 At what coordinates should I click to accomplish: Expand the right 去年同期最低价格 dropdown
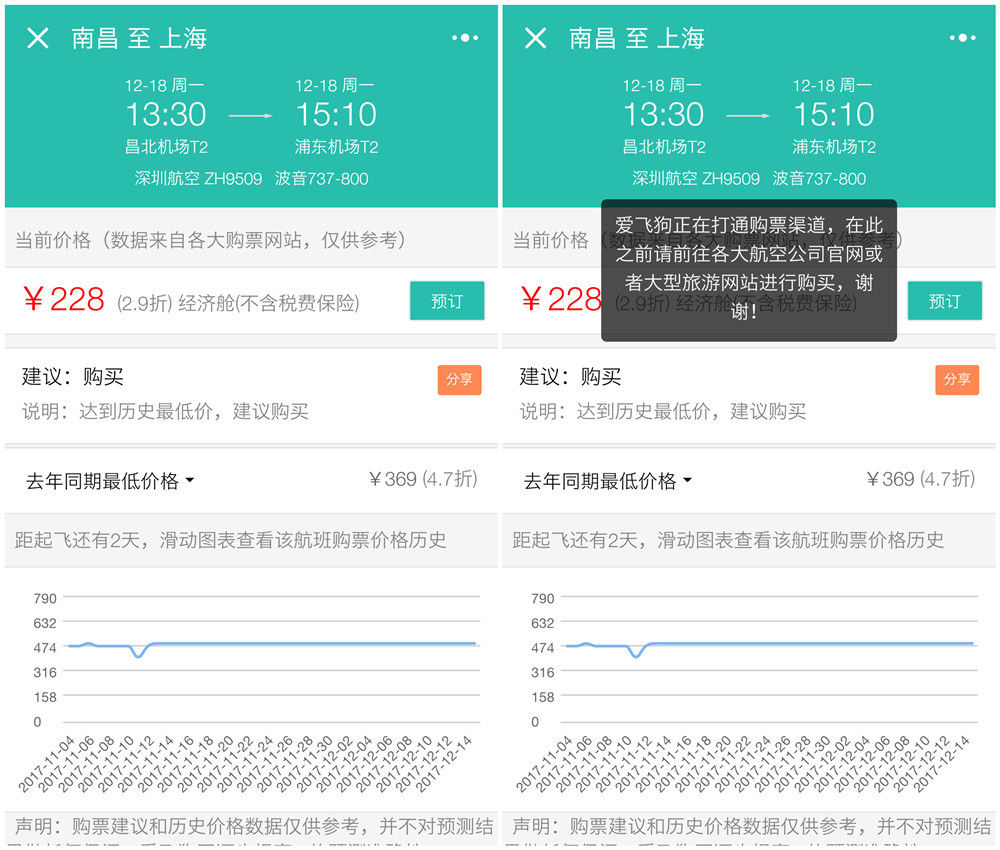tap(607, 481)
